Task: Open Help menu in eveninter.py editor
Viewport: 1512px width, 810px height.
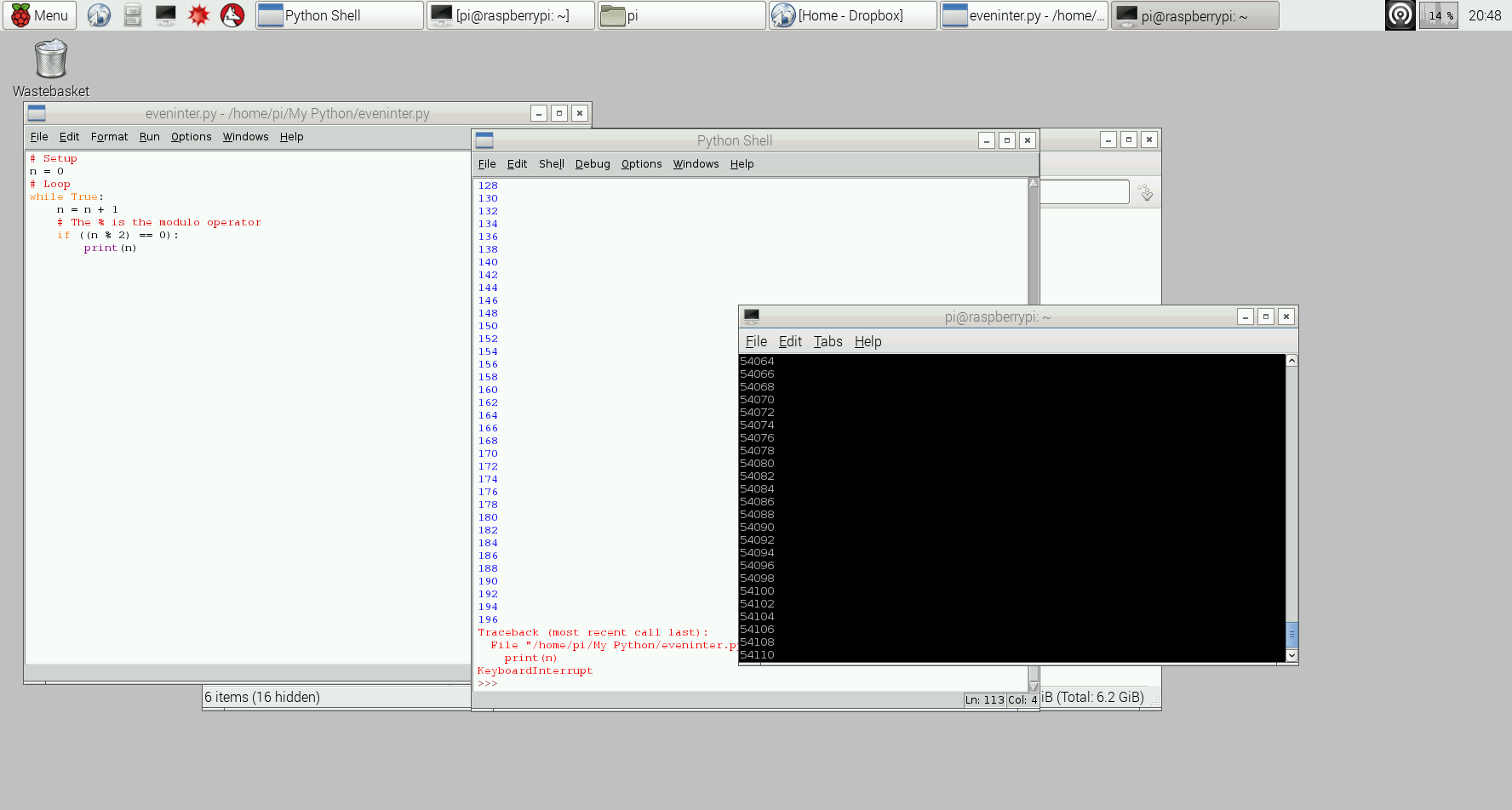Action: (x=291, y=137)
